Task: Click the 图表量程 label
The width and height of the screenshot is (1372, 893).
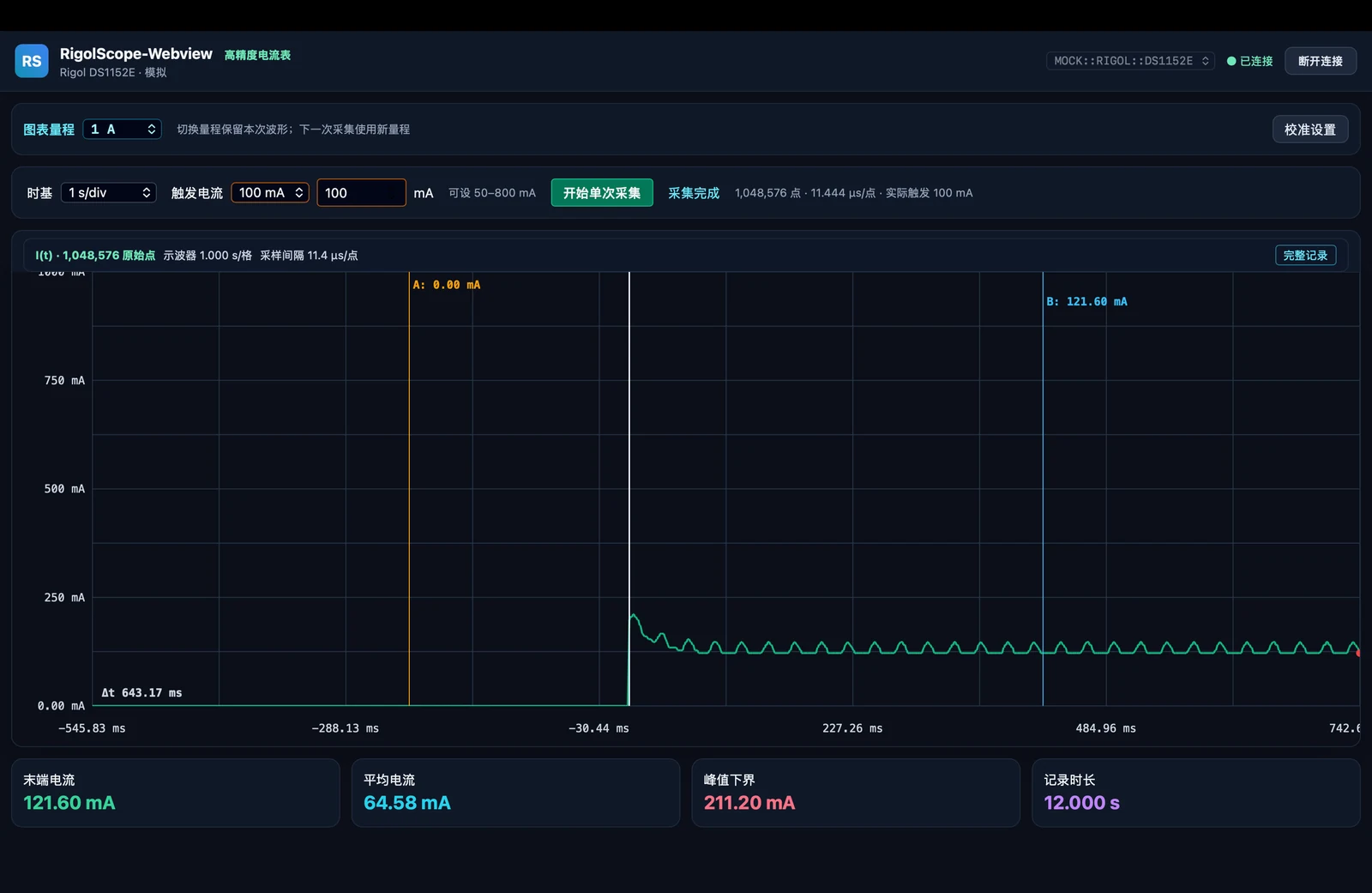Action: point(49,130)
